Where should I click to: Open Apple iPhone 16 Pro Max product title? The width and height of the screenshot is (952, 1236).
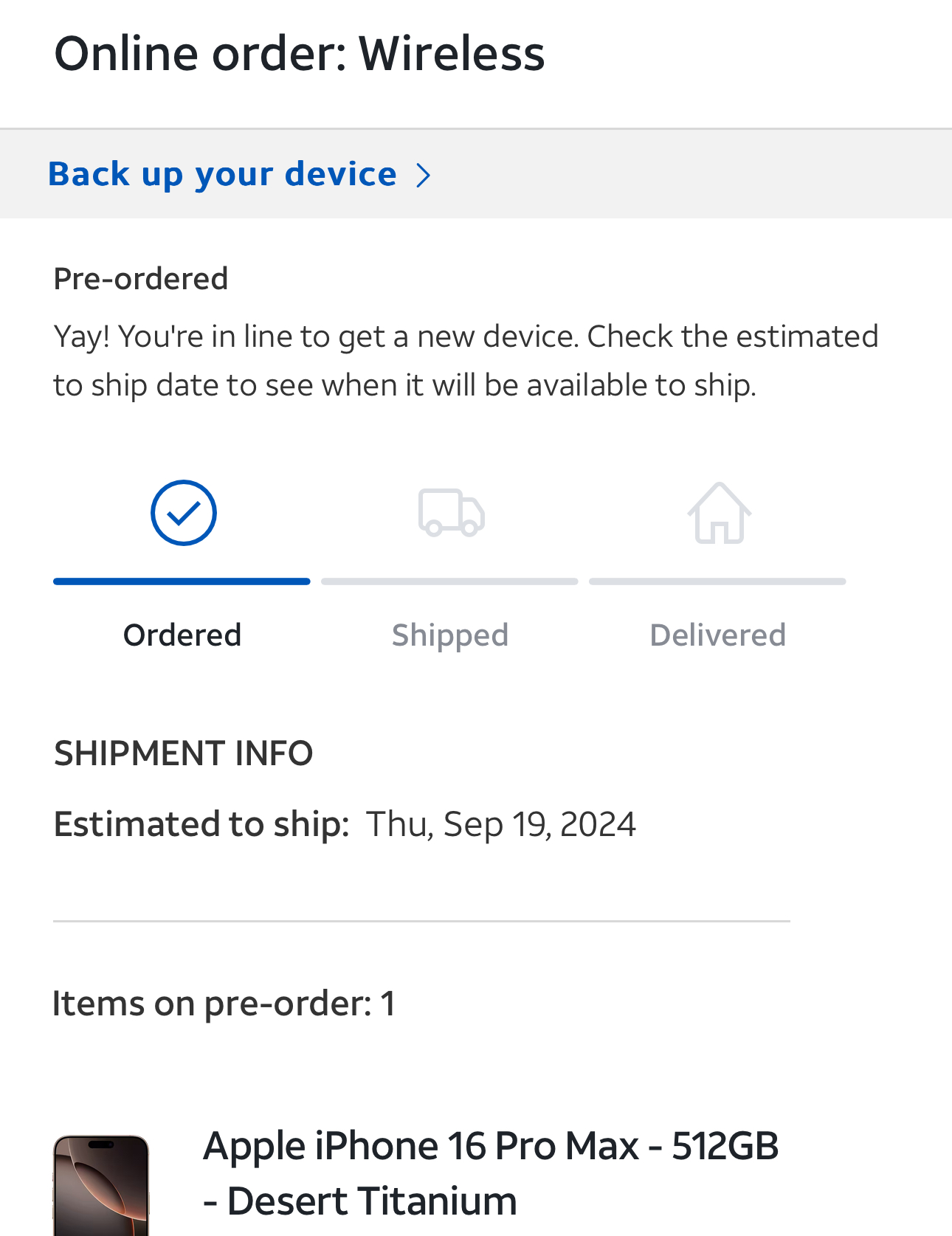click(491, 1173)
